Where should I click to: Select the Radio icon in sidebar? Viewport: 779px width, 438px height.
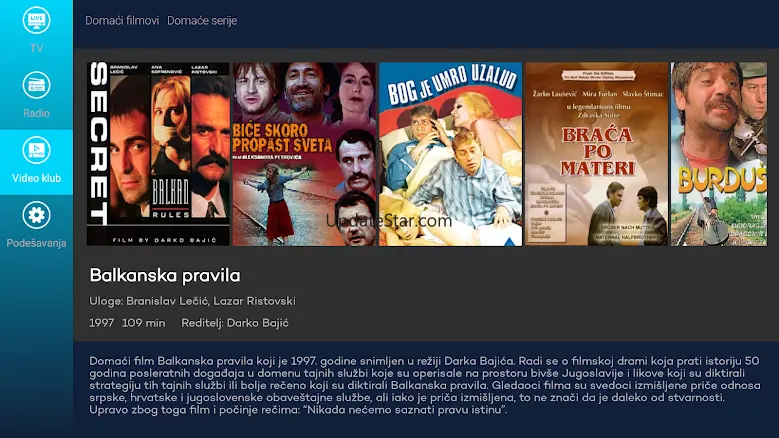[36, 85]
